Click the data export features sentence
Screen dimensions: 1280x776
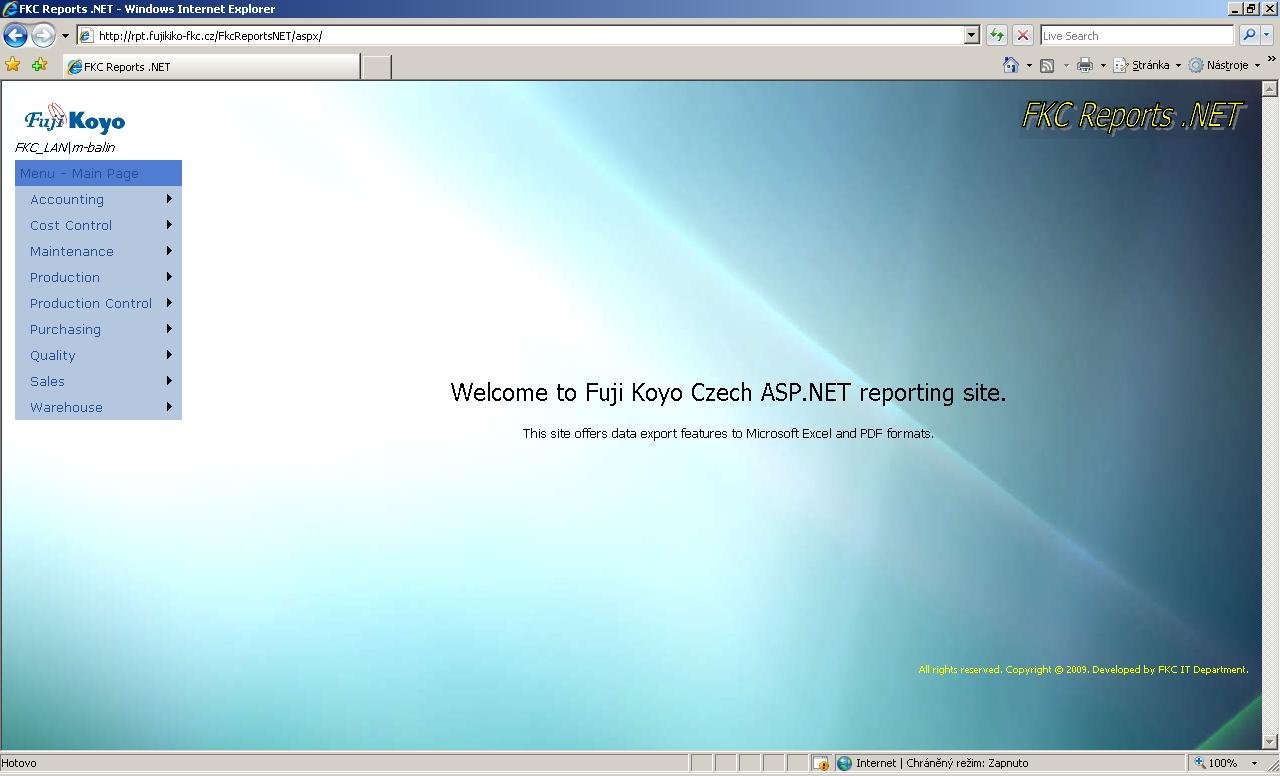(728, 433)
